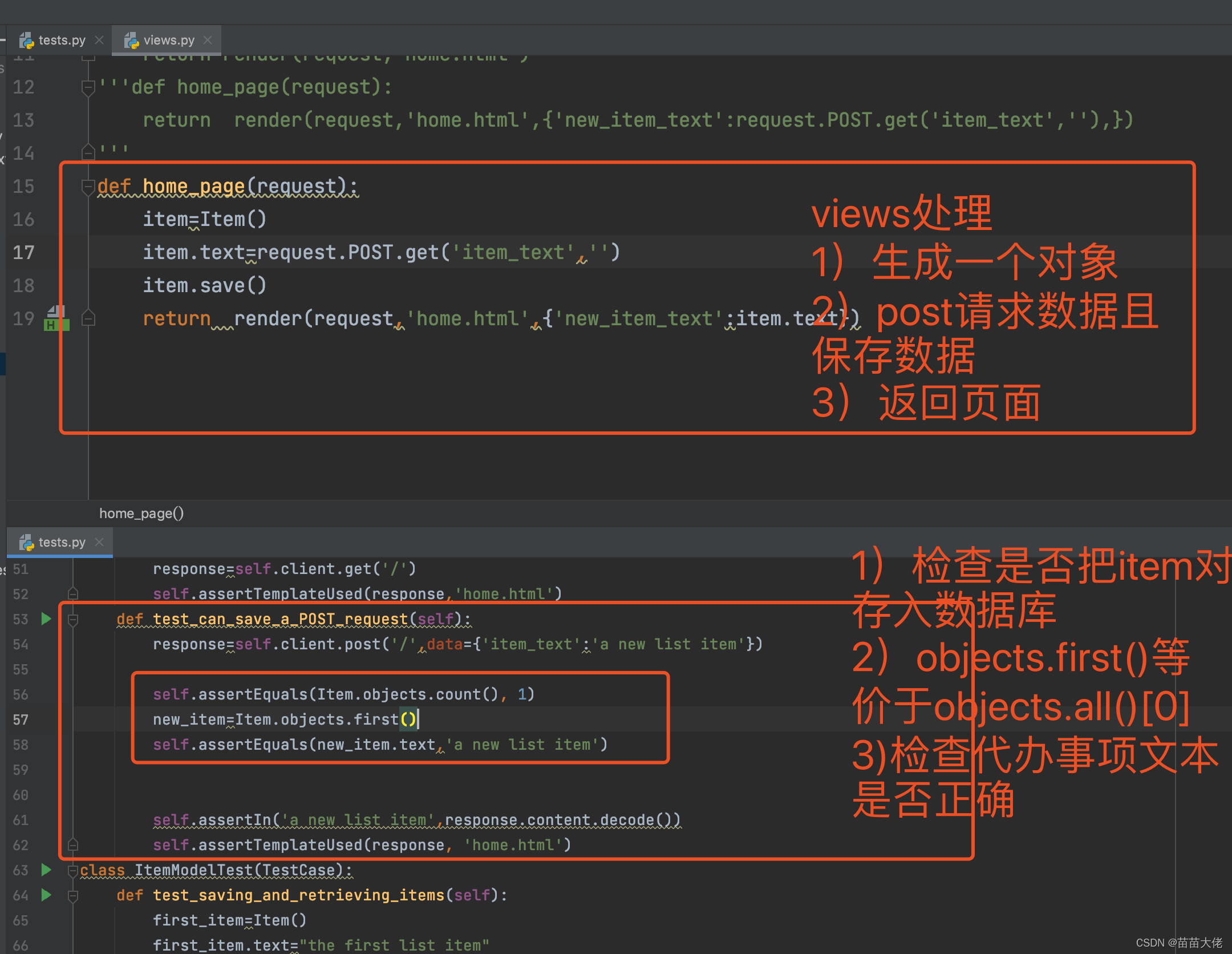Click the fold end marker at line 62
Screen dimensions: 1232x954
pyautogui.click(x=72, y=844)
